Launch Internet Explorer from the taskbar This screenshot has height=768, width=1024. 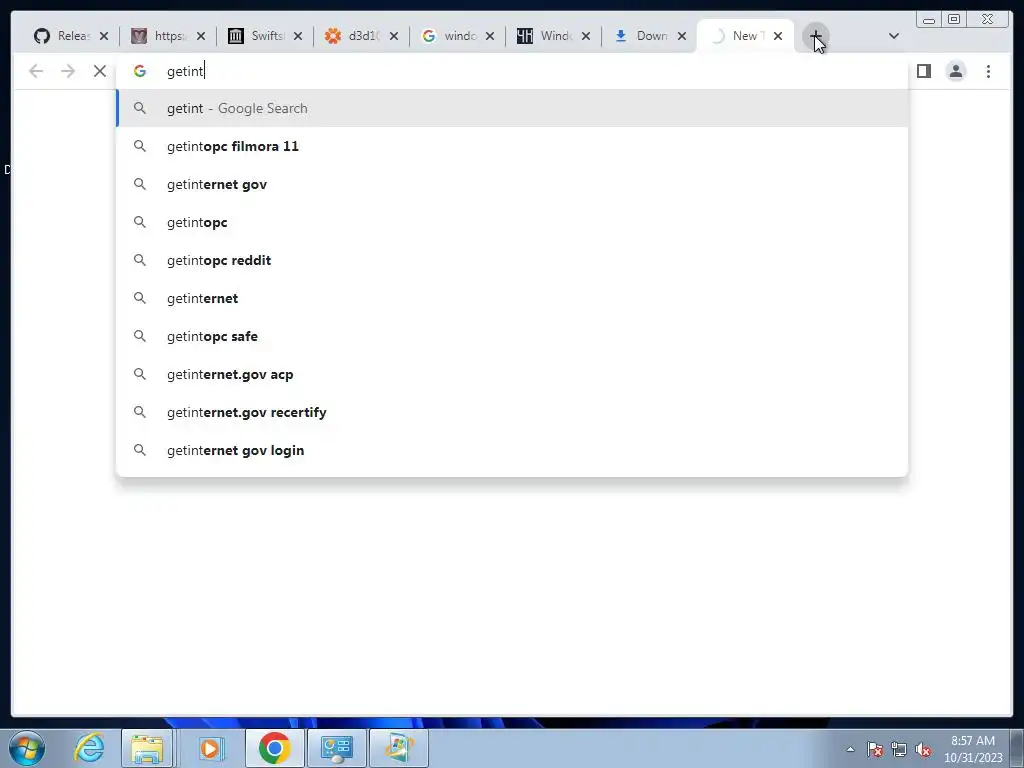tap(89, 748)
